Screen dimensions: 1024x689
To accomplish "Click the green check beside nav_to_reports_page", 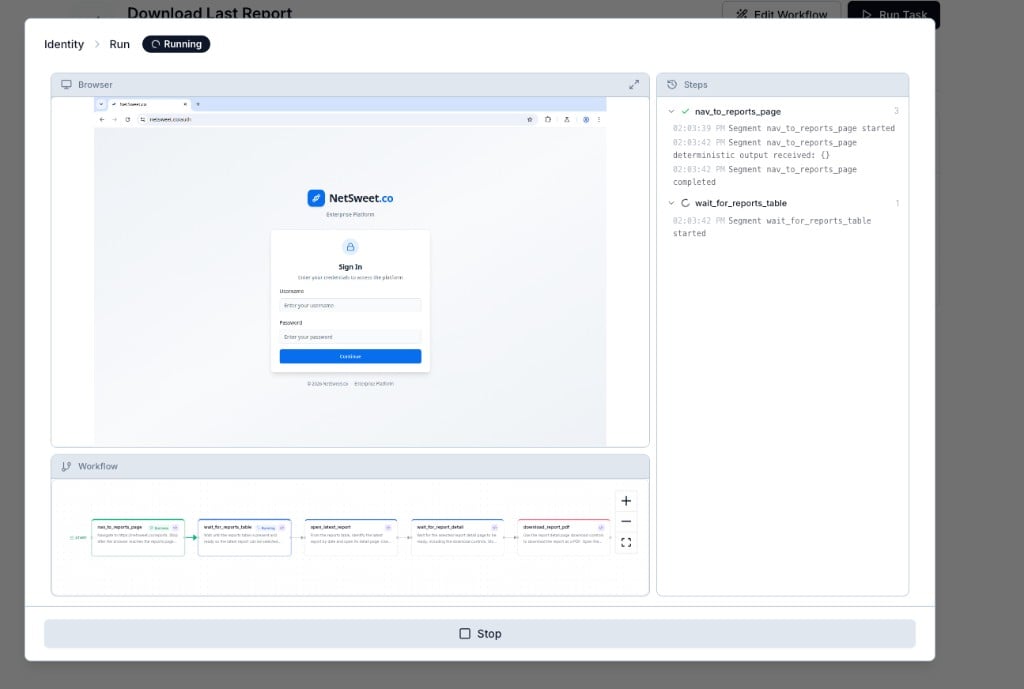I will (685, 112).
